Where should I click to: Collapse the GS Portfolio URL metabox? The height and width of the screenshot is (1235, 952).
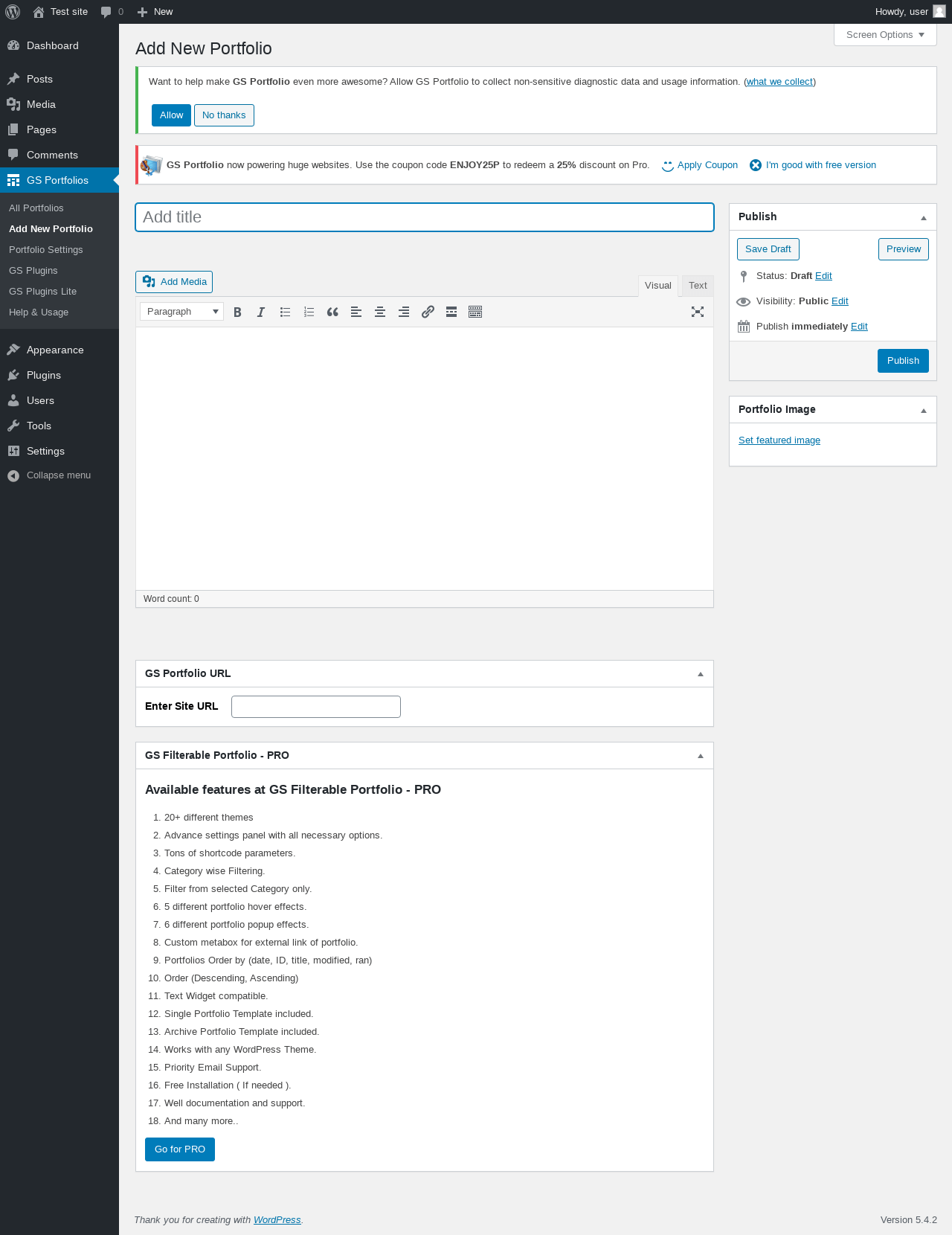click(701, 674)
